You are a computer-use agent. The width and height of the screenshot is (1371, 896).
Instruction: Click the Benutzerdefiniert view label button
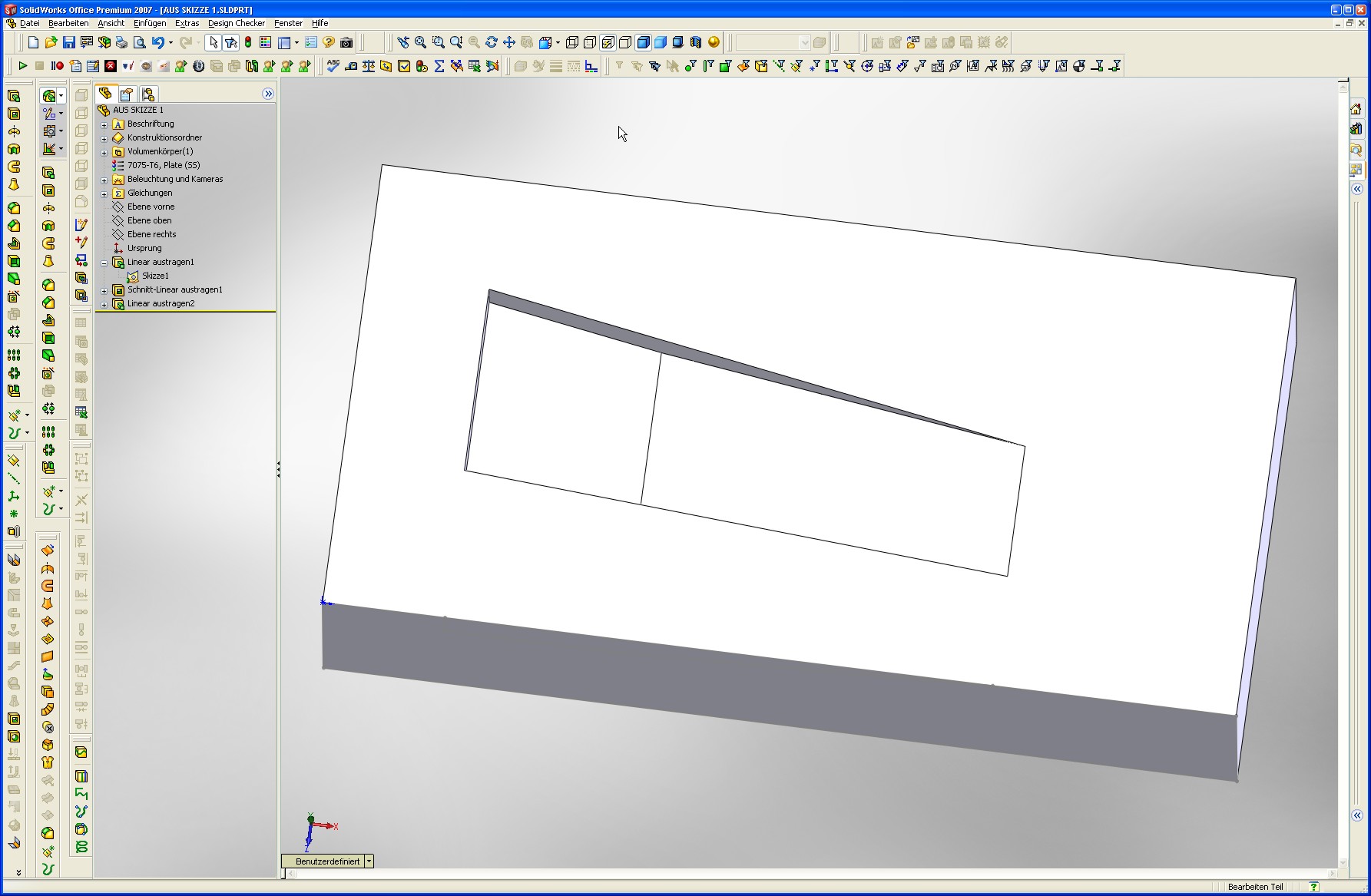coord(323,861)
